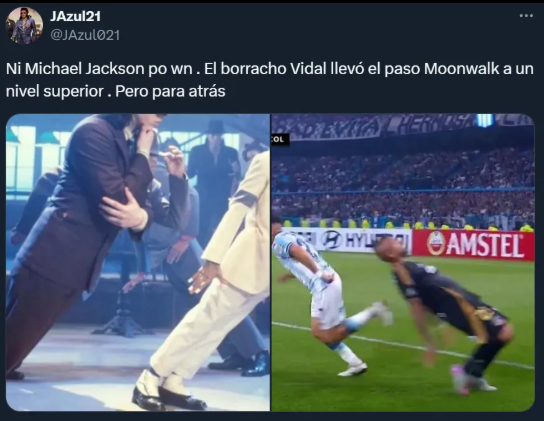Image resolution: width=544 pixels, height=421 pixels.
Task: Click the white-suited dancer's black shoes
Action: (168, 394)
